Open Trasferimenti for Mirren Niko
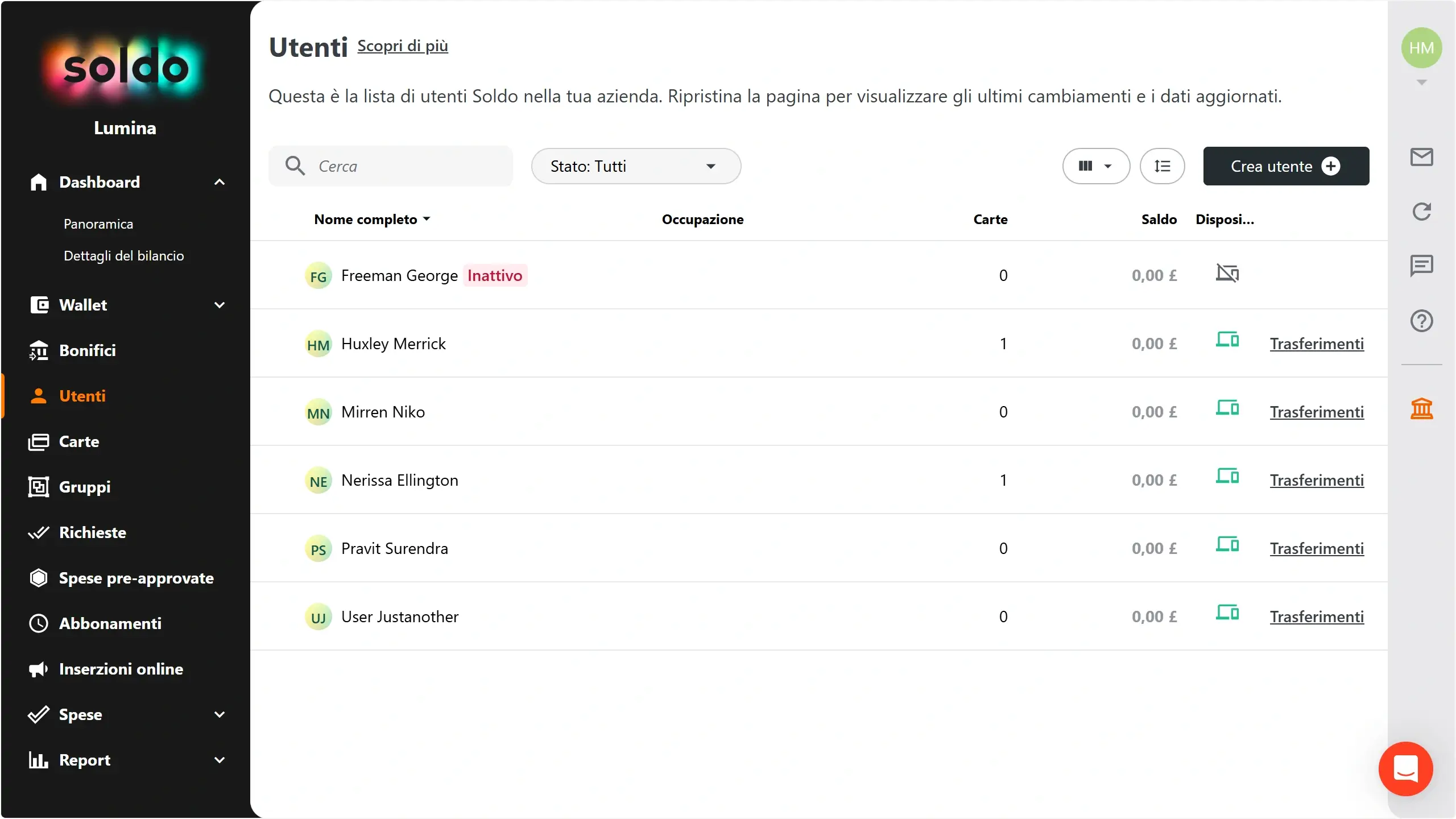The image size is (1456, 819). click(1317, 412)
